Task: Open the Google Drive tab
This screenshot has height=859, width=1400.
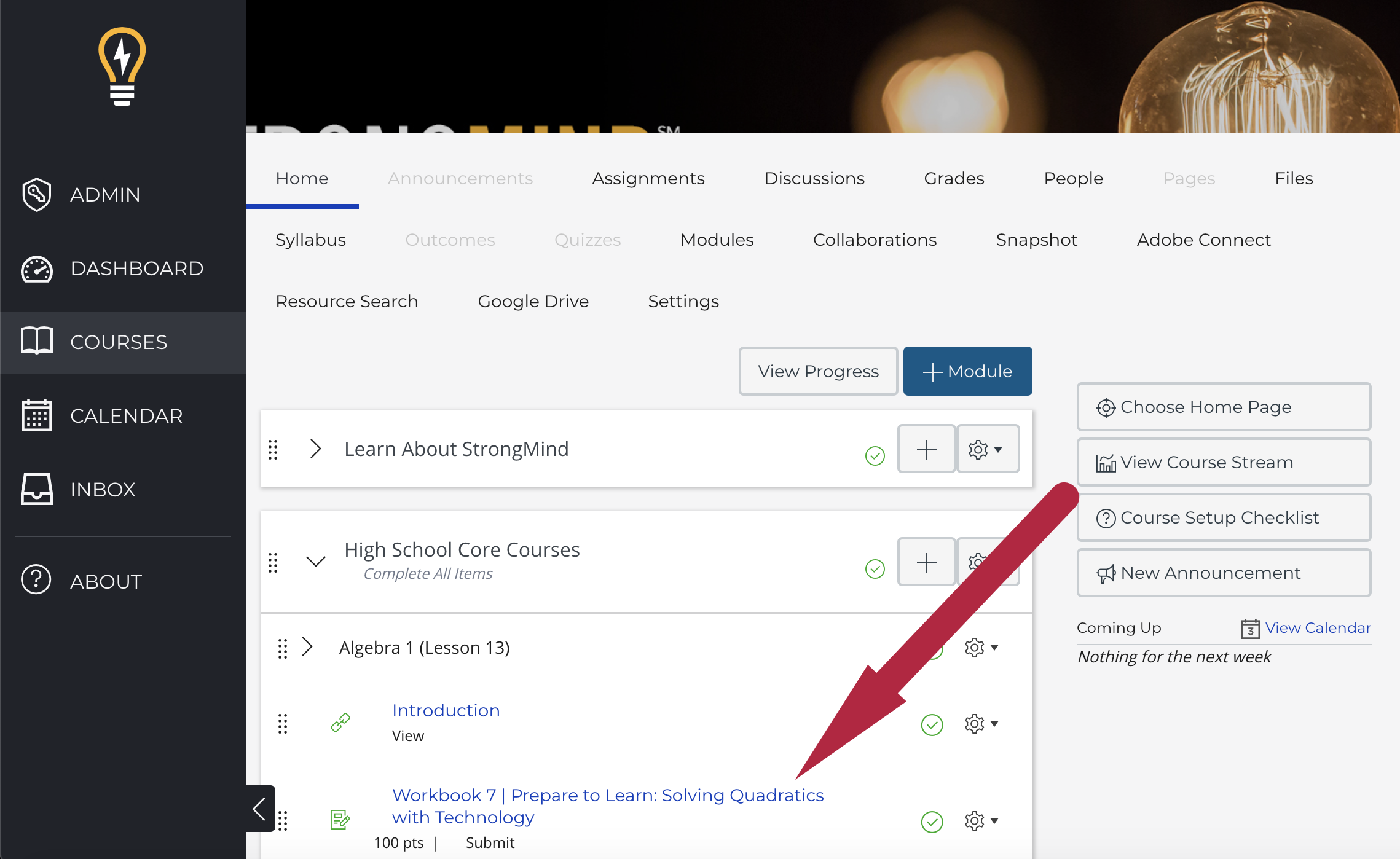Action: pyautogui.click(x=533, y=301)
